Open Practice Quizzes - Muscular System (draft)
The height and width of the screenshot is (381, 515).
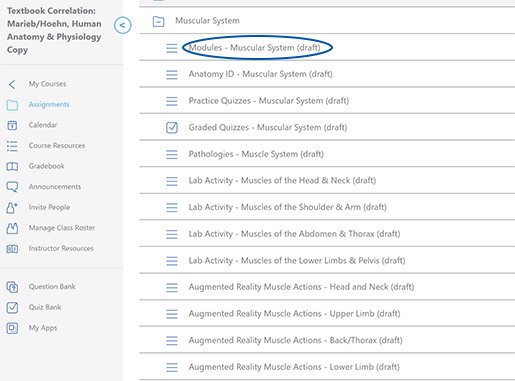pyautogui.click(x=269, y=101)
